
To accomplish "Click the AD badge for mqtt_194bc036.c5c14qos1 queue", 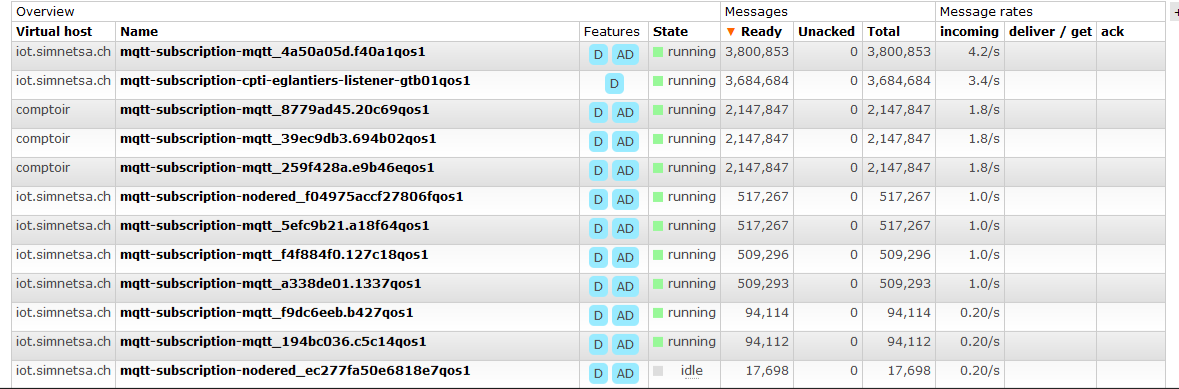I will tap(625, 345).
